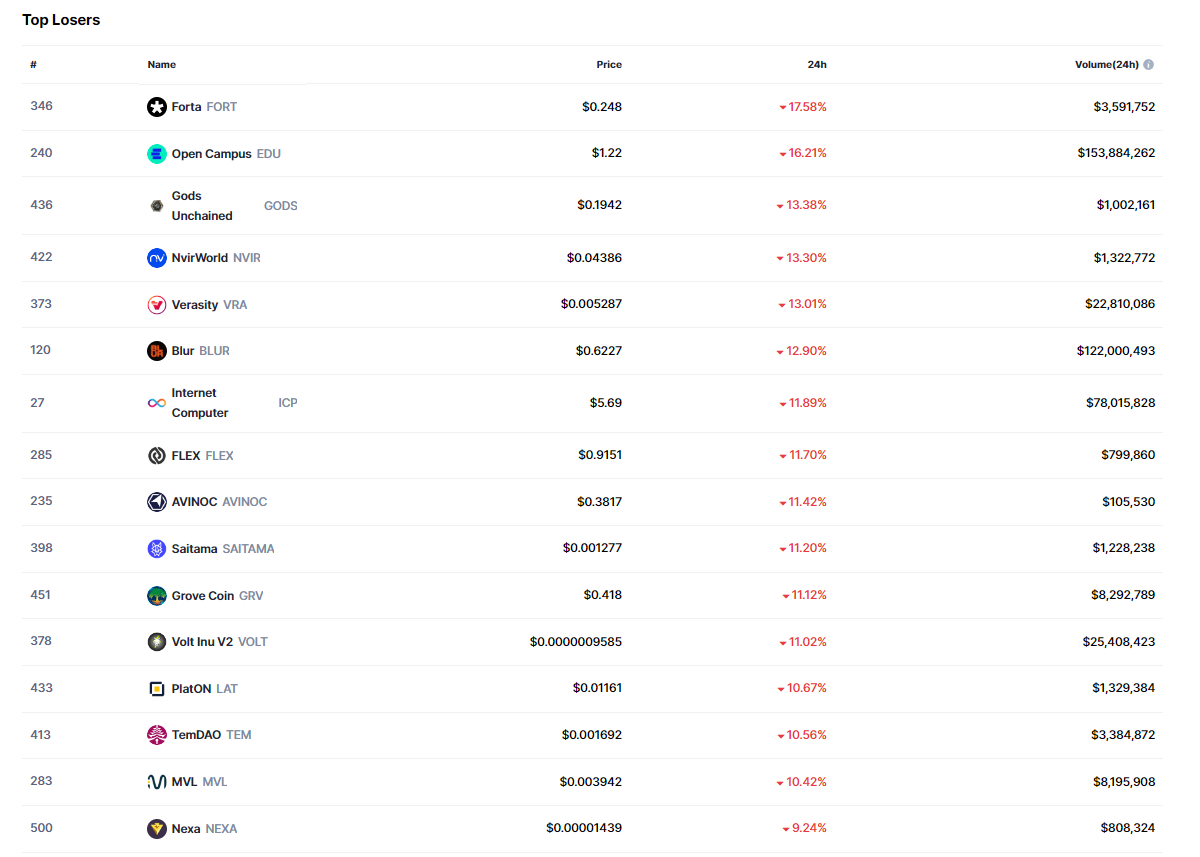Image resolution: width=1200 pixels, height=857 pixels.
Task: Open the Gods Unchained coin page
Action: [x=202, y=206]
